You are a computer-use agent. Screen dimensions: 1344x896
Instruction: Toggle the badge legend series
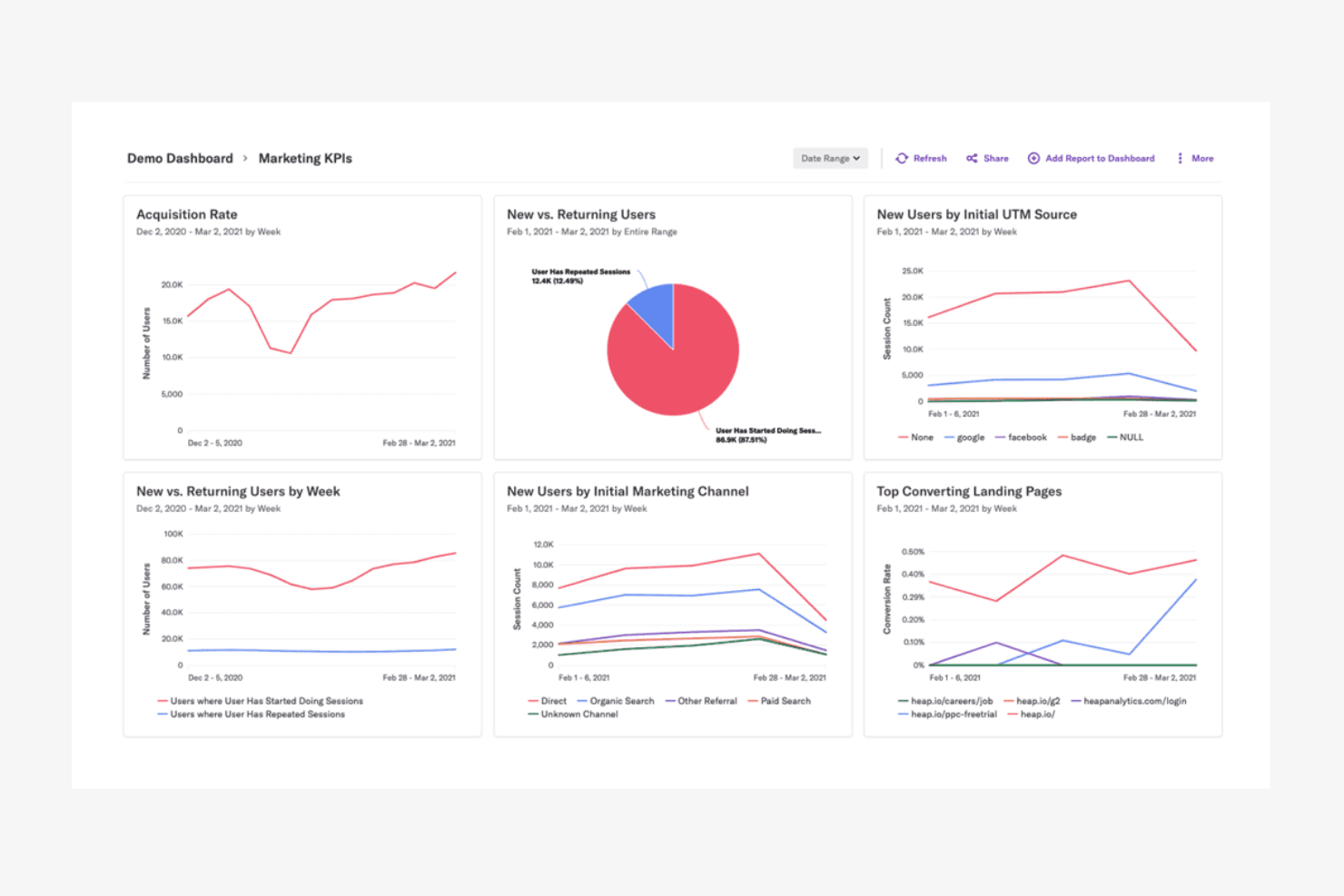click(x=1077, y=438)
